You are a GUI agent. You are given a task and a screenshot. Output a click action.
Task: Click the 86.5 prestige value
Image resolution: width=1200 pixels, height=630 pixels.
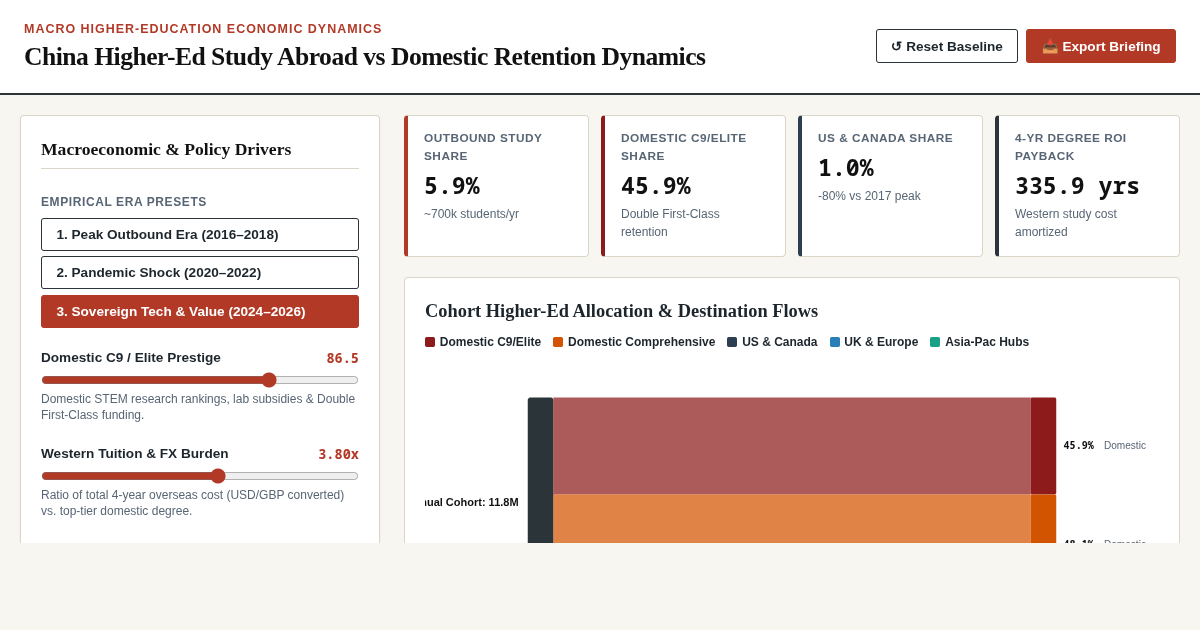tap(342, 358)
